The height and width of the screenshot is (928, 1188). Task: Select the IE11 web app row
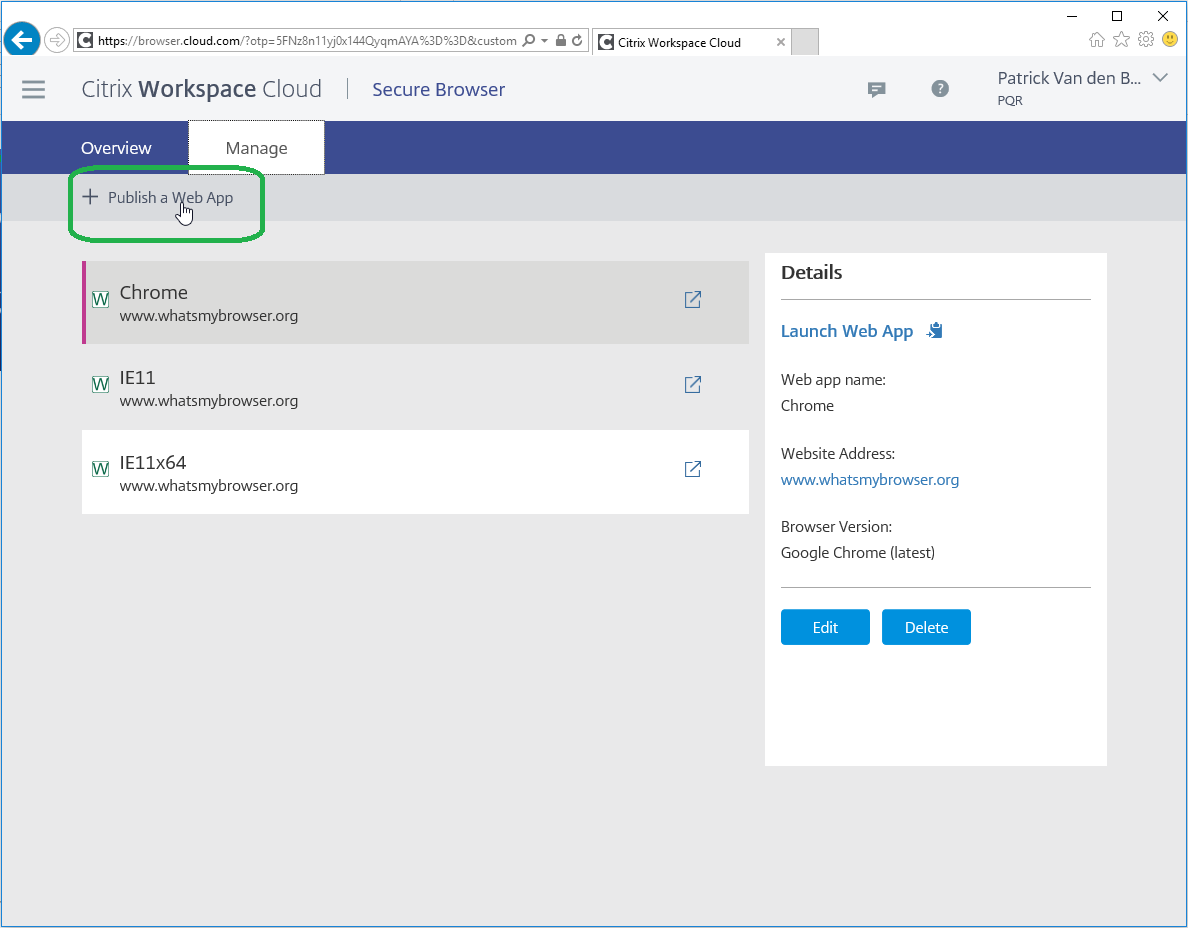click(415, 387)
